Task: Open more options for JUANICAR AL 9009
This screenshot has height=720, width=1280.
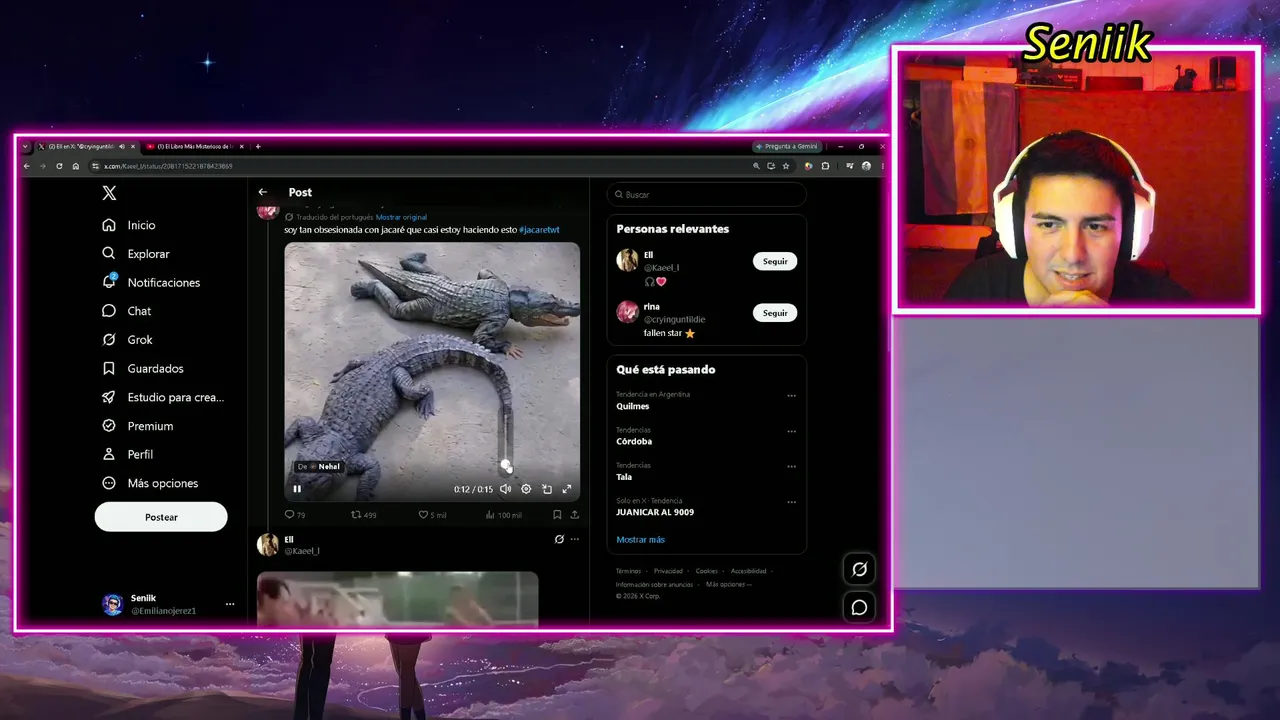Action: point(791,502)
